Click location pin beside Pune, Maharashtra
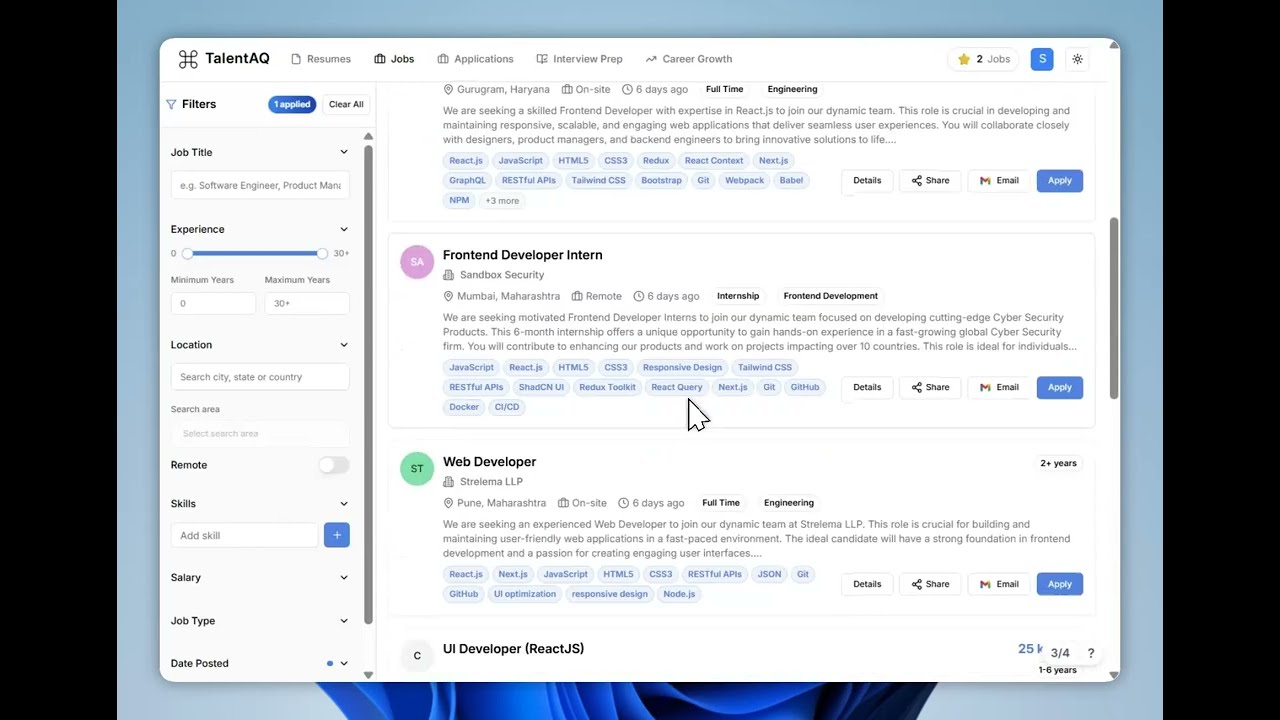 pyautogui.click(x=449, y=503)
